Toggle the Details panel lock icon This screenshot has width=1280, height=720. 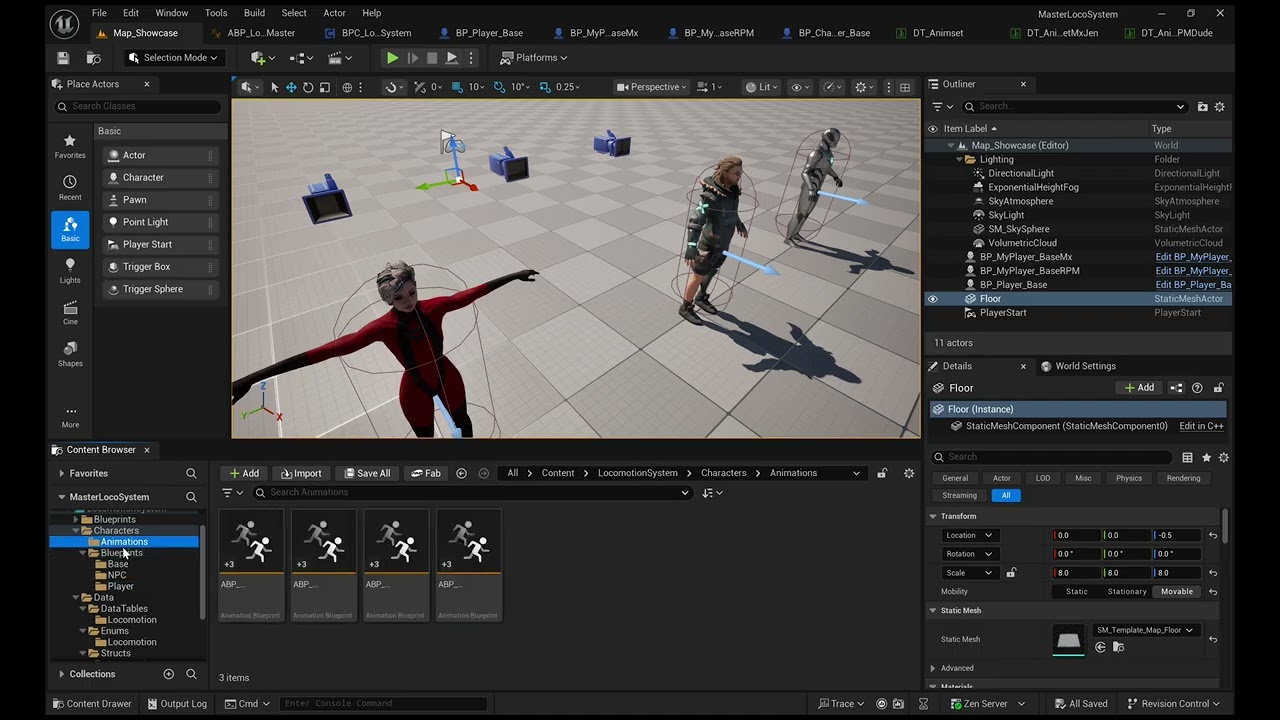(x=1218, y=388)
